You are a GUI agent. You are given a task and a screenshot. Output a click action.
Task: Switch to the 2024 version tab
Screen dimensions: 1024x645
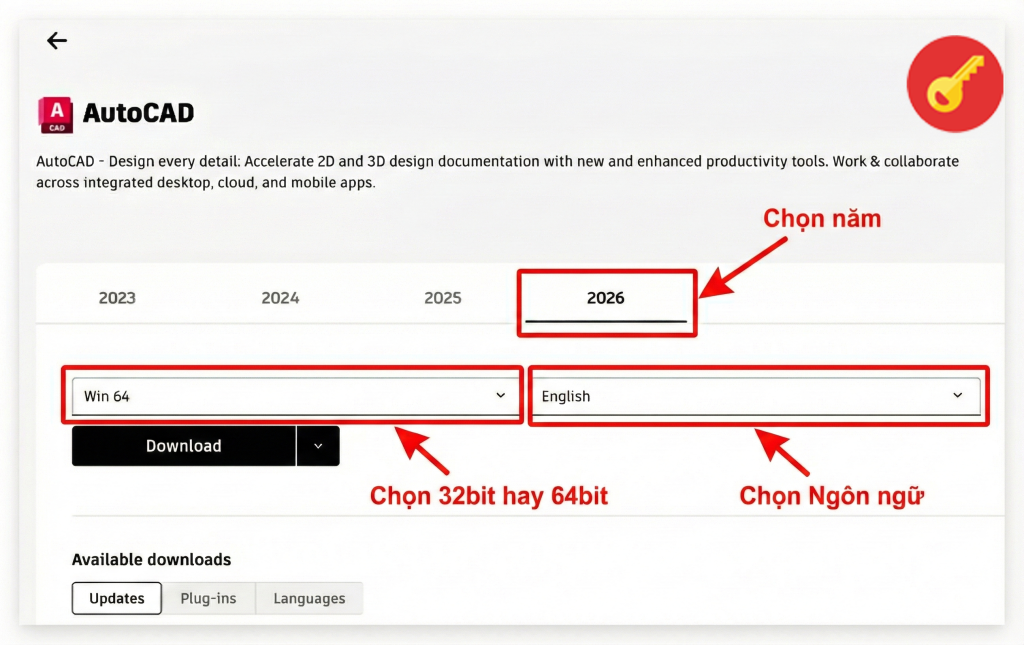(x=280, y=298)
